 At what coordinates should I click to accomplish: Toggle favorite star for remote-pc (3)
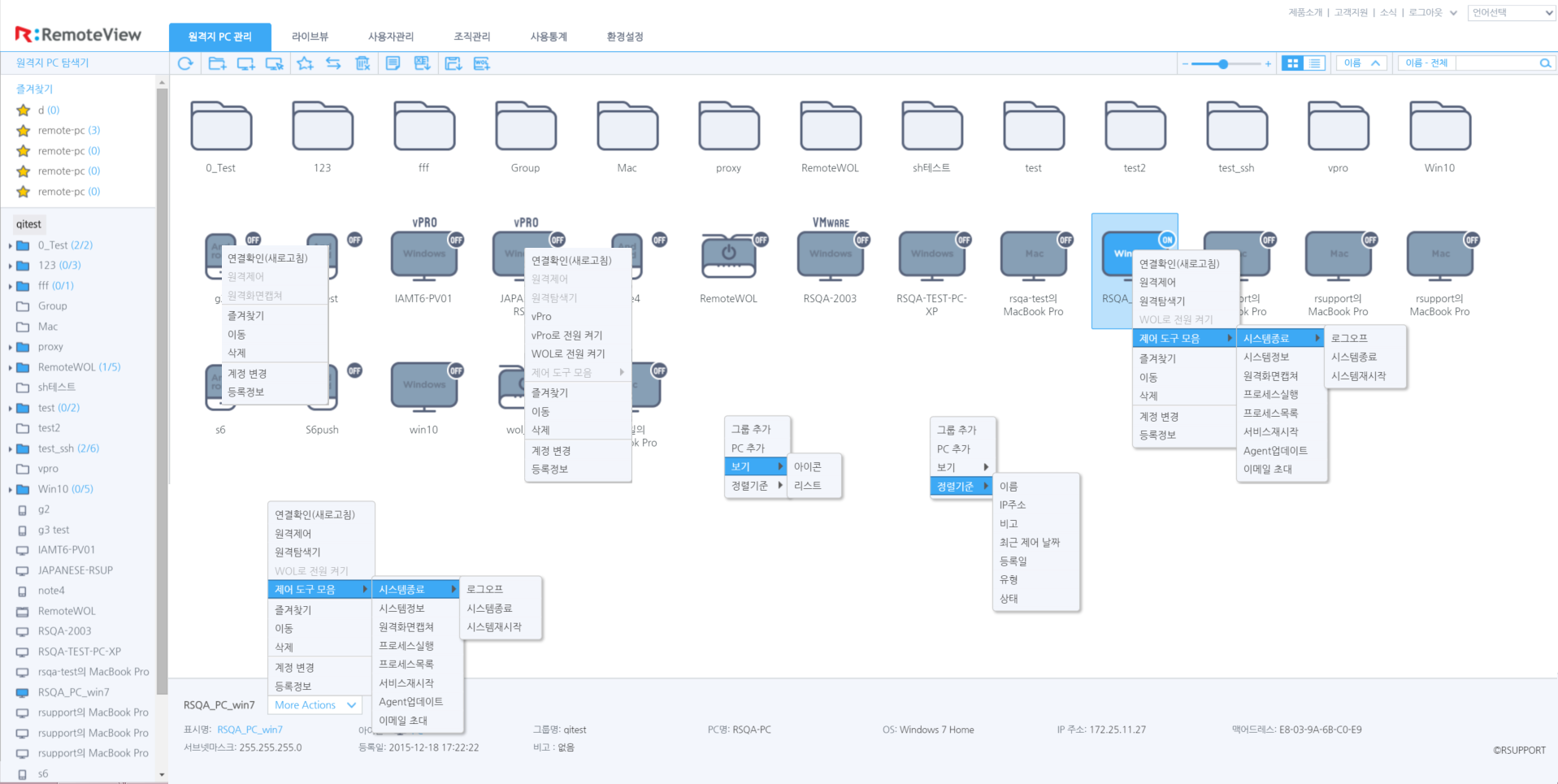pos(24,130)
